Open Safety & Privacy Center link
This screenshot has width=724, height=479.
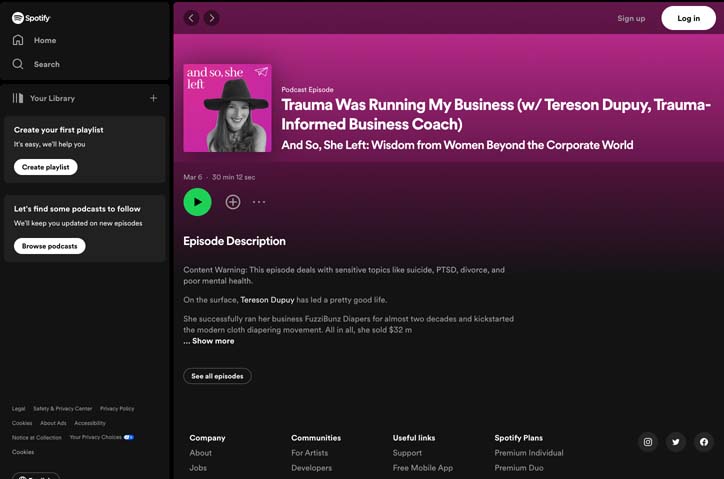[62, 408]
